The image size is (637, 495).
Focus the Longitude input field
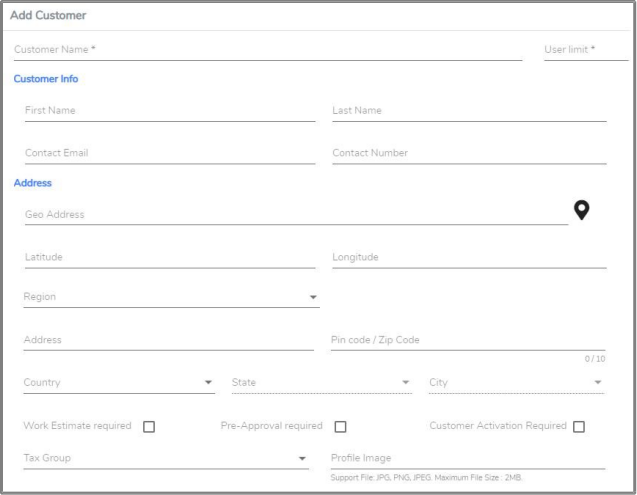pos(469,258)
